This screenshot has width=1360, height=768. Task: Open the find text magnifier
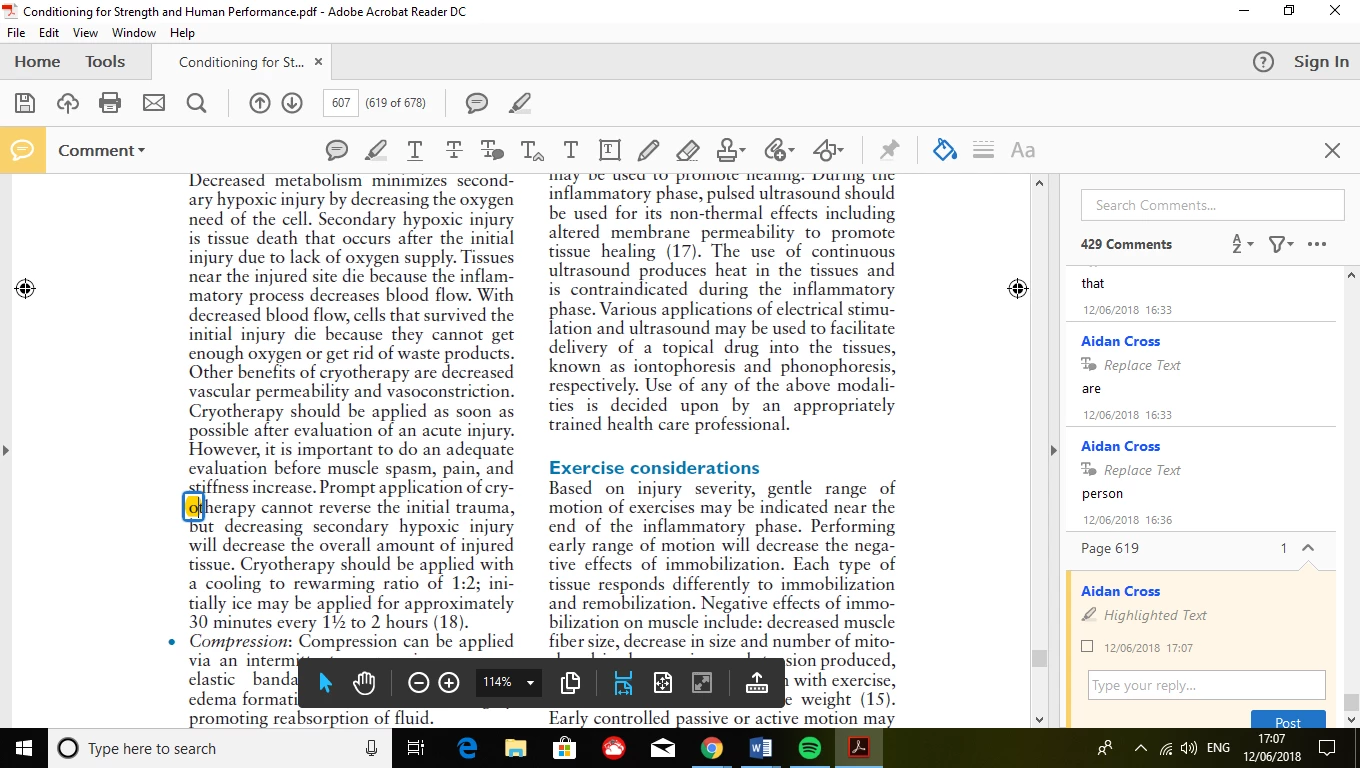(196, 103)
